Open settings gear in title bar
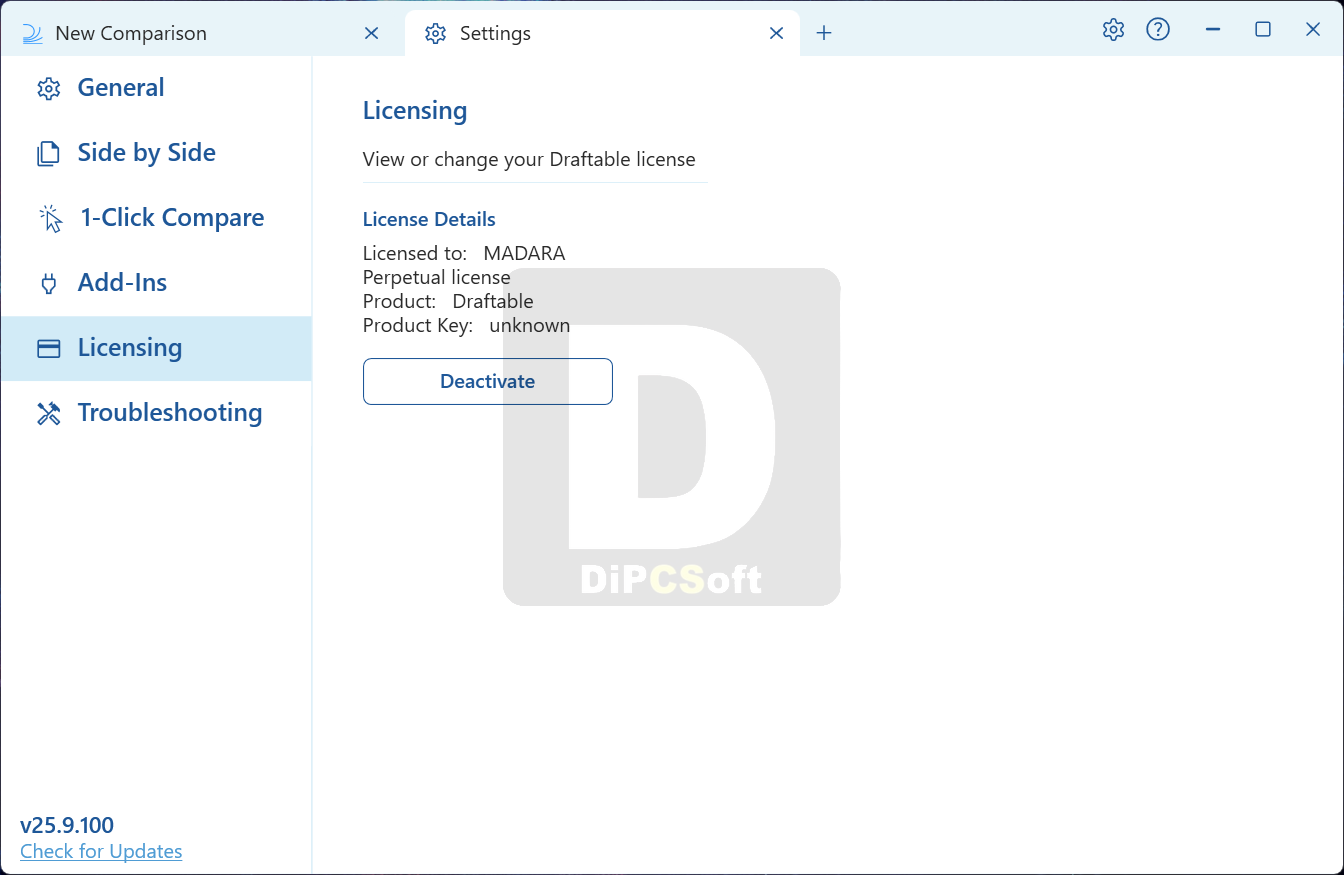This screenshot has width=1344, height=875. coord(1113,30)
